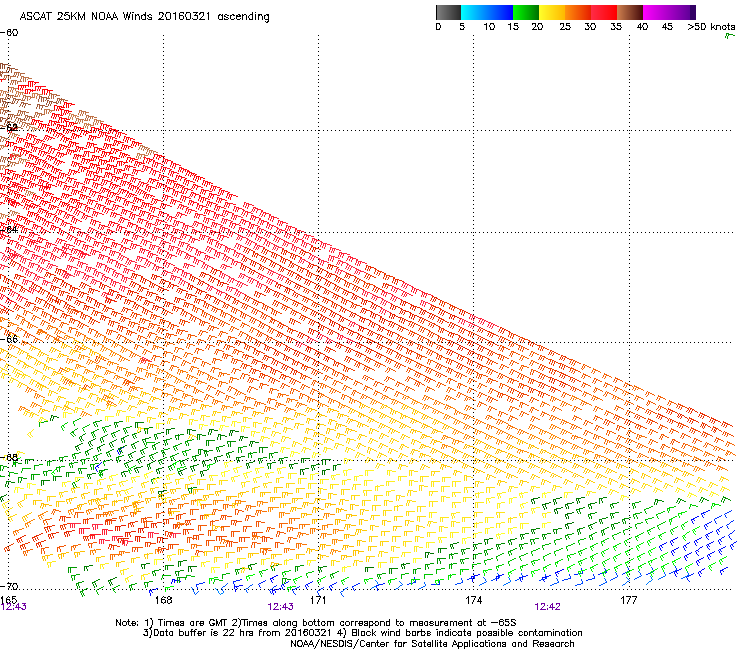
Task: Click the longitude label '177'
Action: [x=629, y=600]
